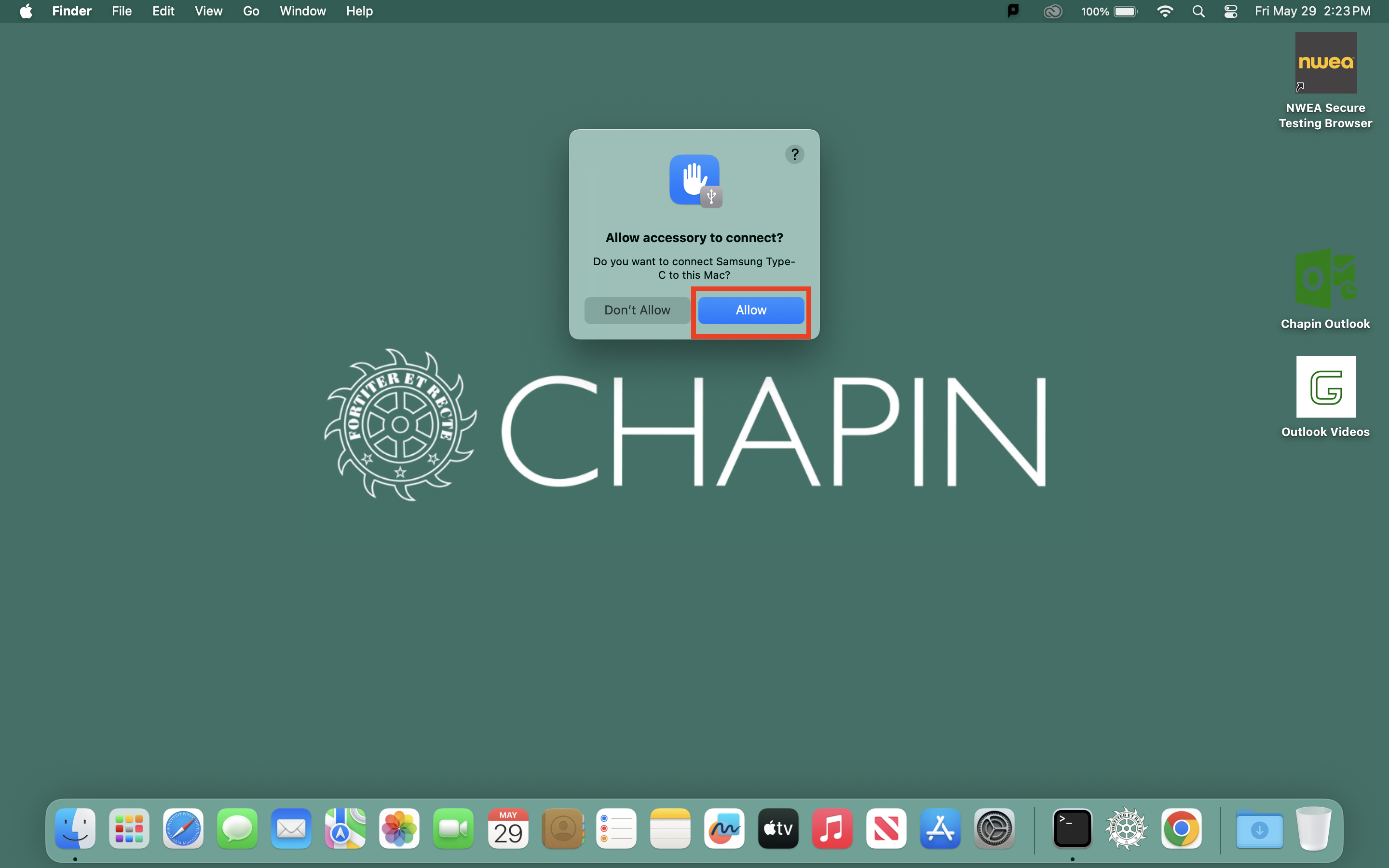Select the Chapin Outlook desktop icon
Image resolution: width=1389 pixels, height=868 pixels.
click(1326, 289)
